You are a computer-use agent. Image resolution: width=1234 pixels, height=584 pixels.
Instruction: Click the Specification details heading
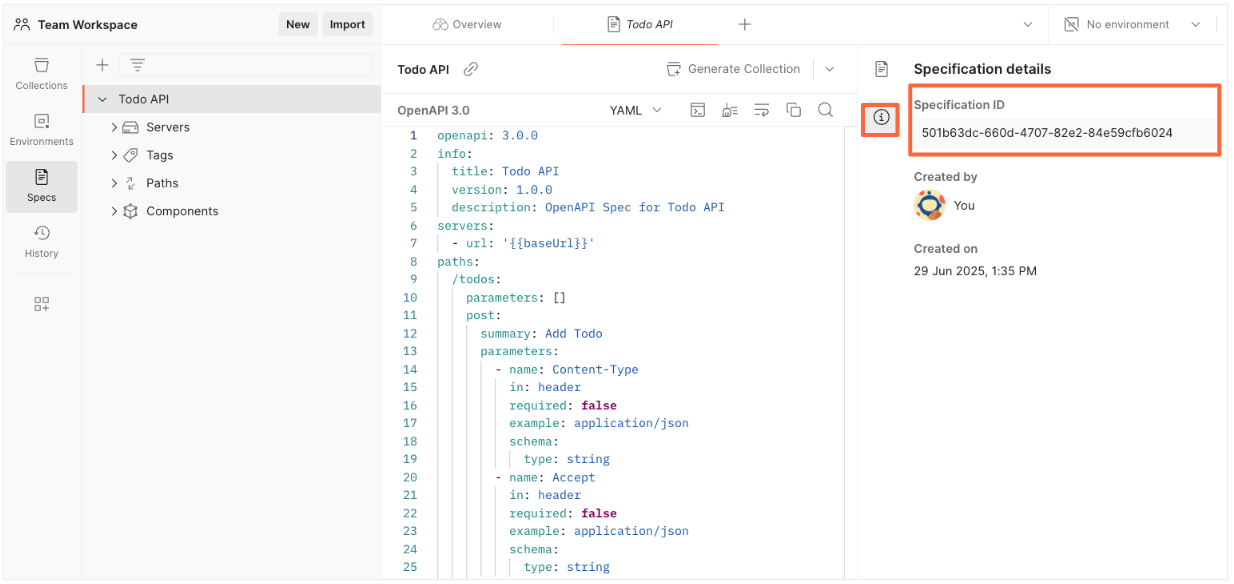pyautogui.click(x=982, y=69)
